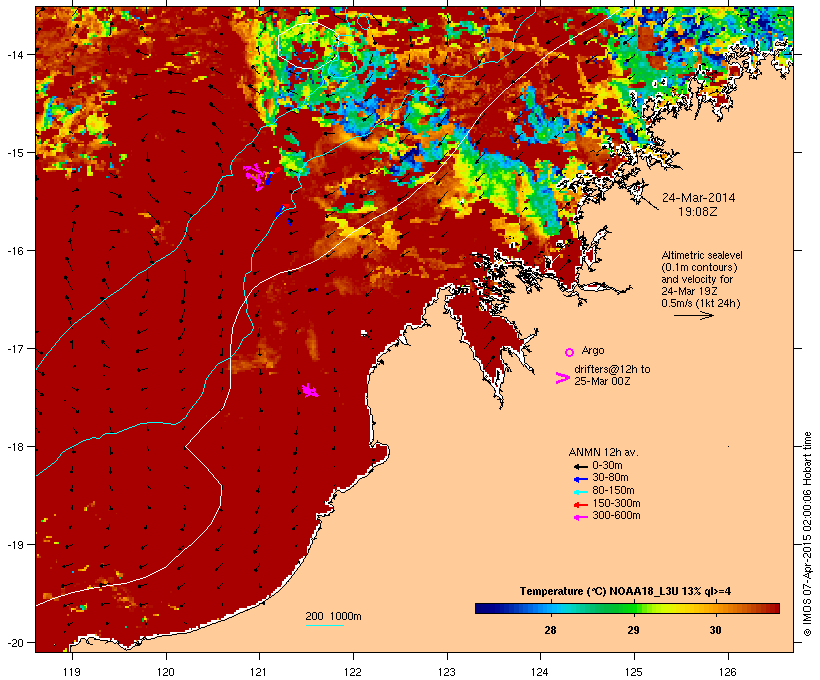Screen dimensions: 820x680
Task: Click the 'ANMN 12h av.' heading
Action: coord(603,452)
